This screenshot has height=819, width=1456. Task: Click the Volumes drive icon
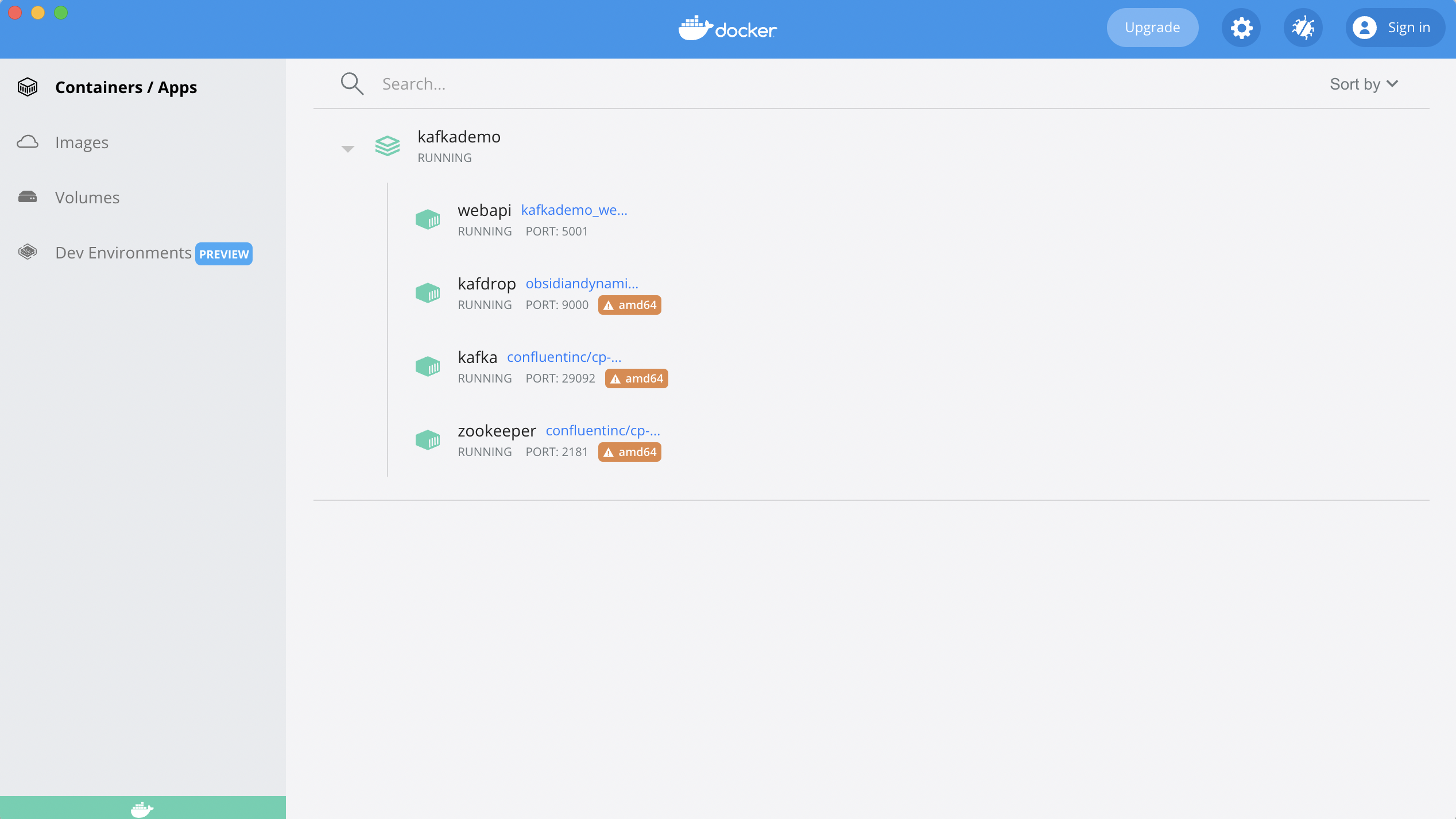pos(27,197)
